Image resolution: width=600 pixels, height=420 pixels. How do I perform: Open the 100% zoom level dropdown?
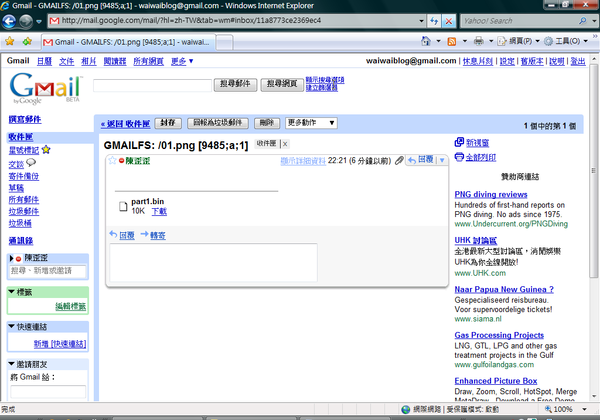585,409
